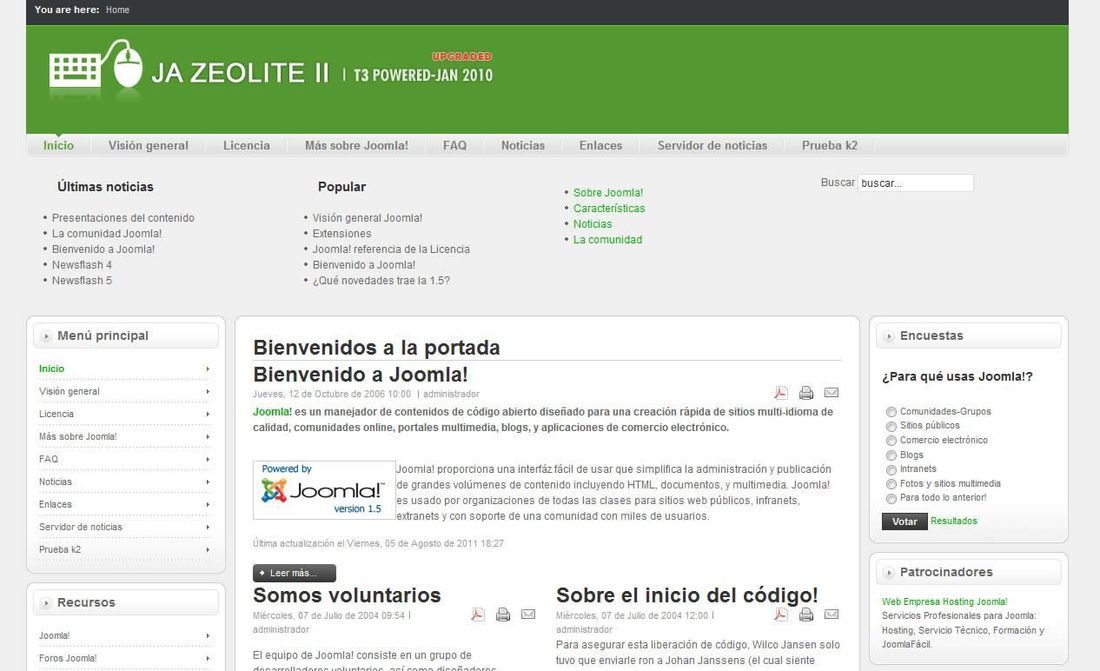Click the Powered by Joomla! version 1.5 image
1100x671 pixels.
tap(324, 490)
